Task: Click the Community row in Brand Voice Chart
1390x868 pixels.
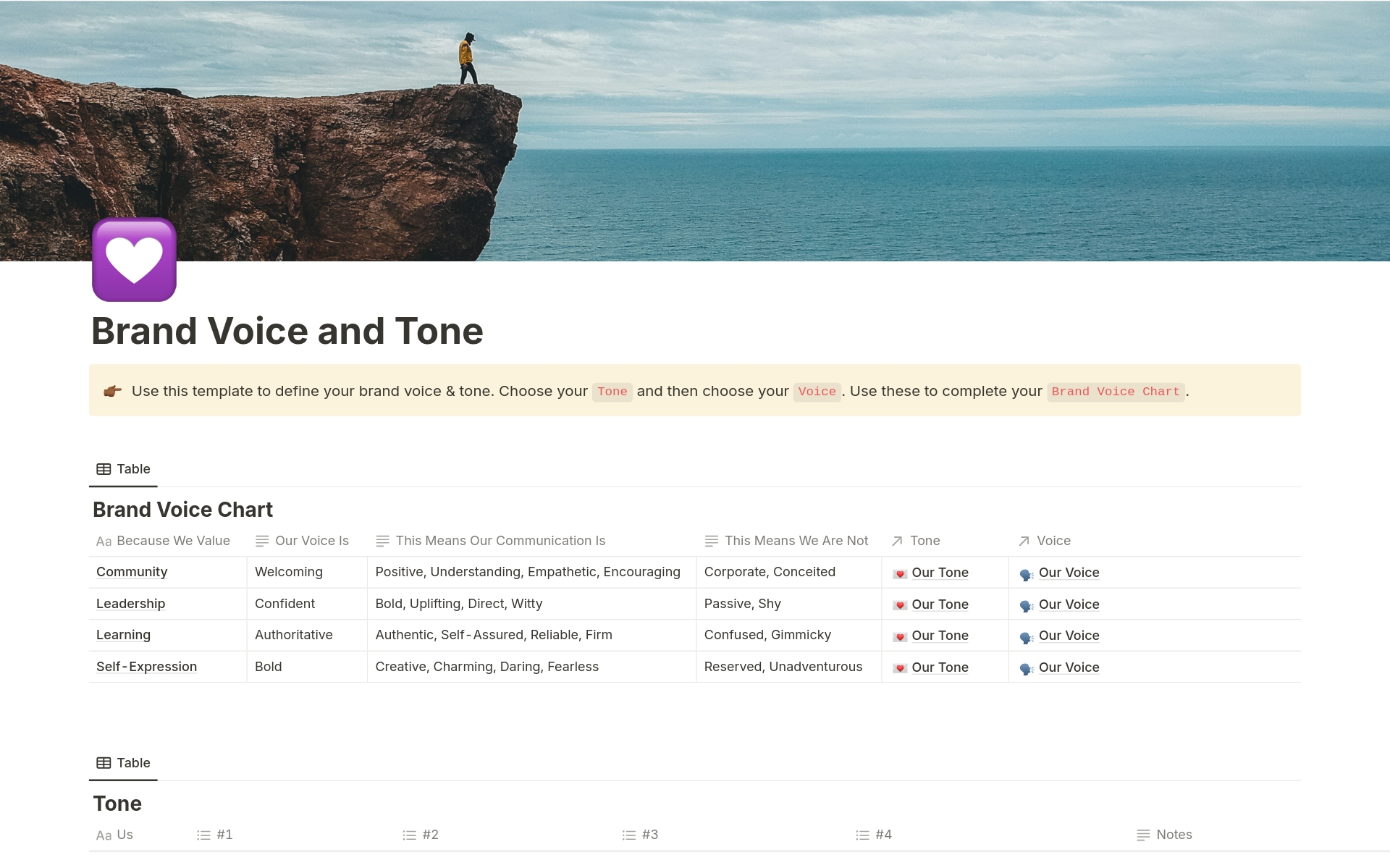Action: tap(131, 572)
